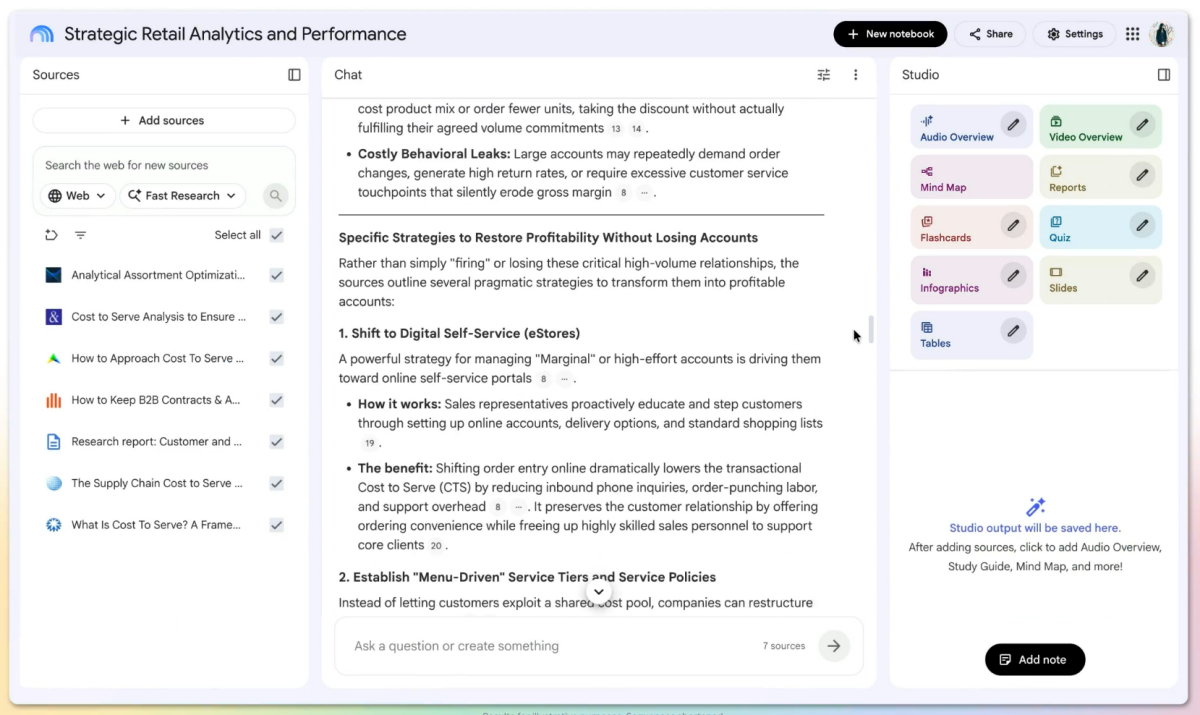Open chat configuration sliders icon
1200x715 pixels.
point(824,75)
